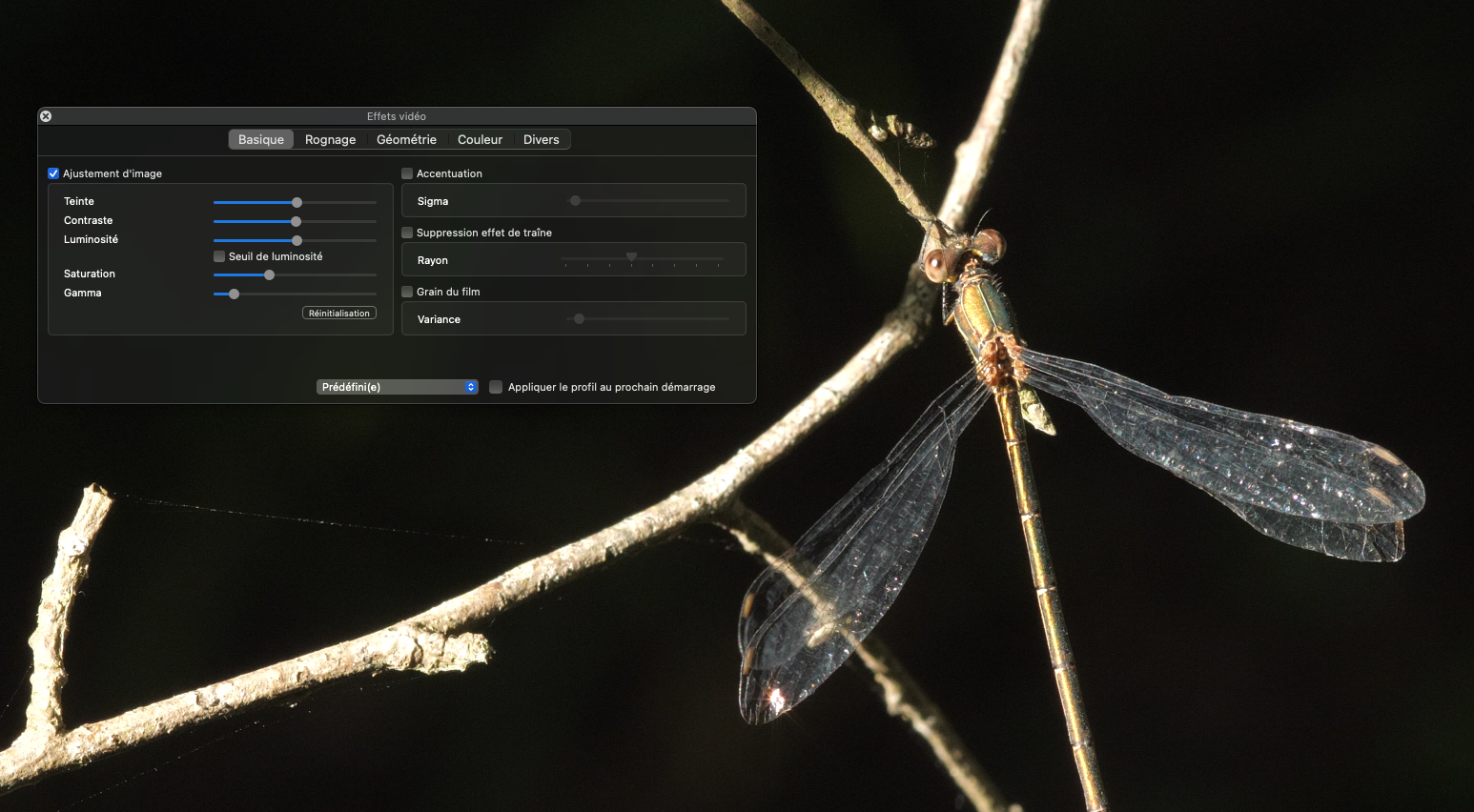Click the Contraste slider handle

pos(296,221)
